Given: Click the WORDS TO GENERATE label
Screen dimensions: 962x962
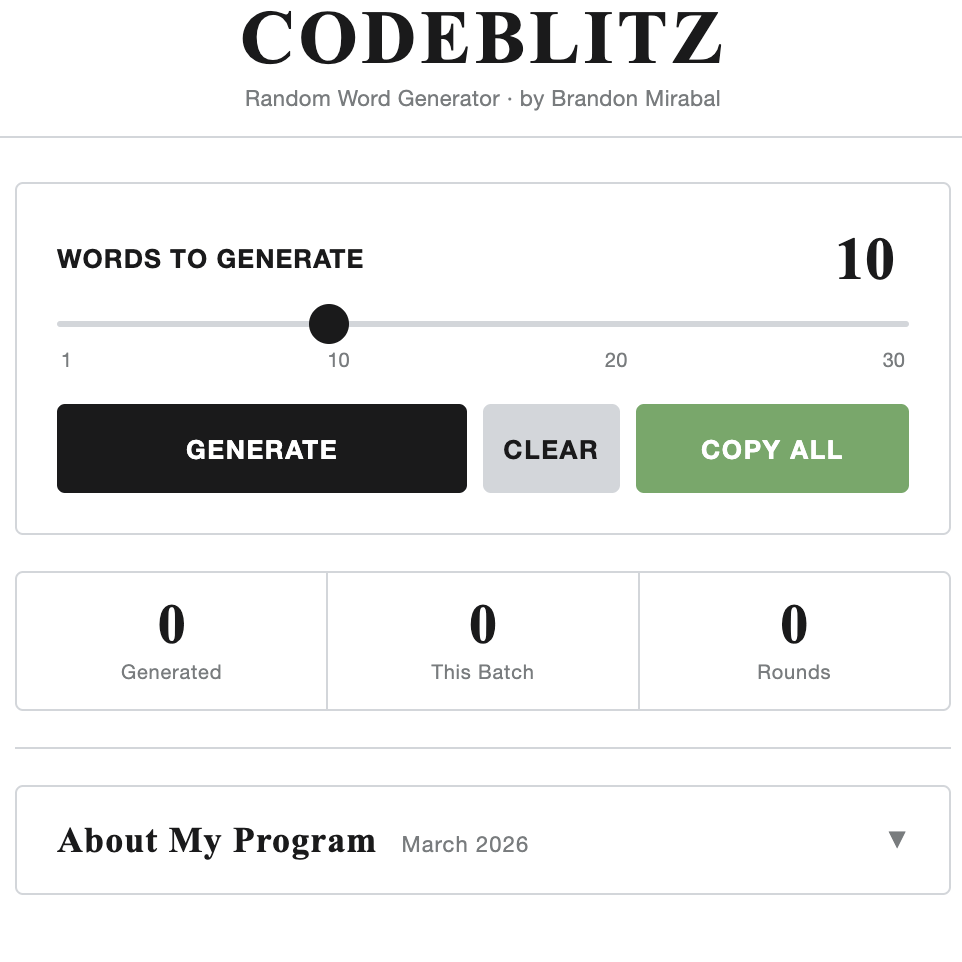Looking at the screenshot, I should point(210,260).
